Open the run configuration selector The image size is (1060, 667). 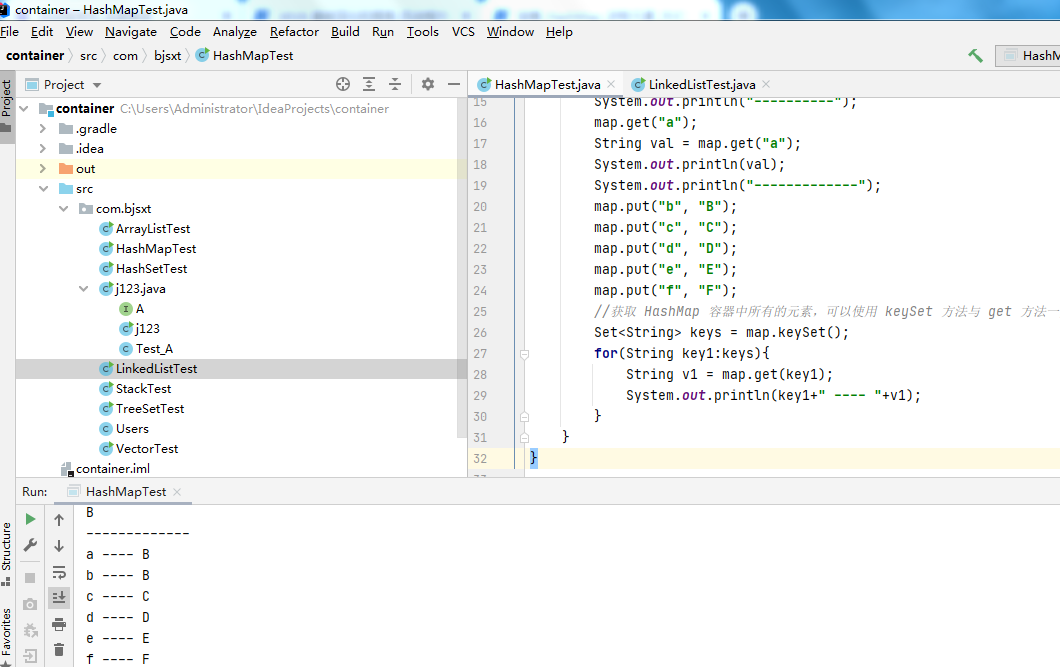pyautogui.click(x=1028, y=55)
